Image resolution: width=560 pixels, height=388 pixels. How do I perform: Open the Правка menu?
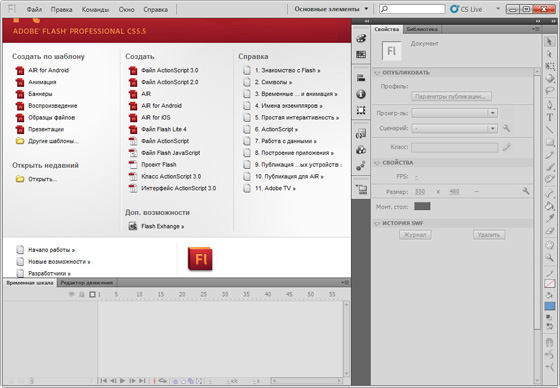(61, 9)
